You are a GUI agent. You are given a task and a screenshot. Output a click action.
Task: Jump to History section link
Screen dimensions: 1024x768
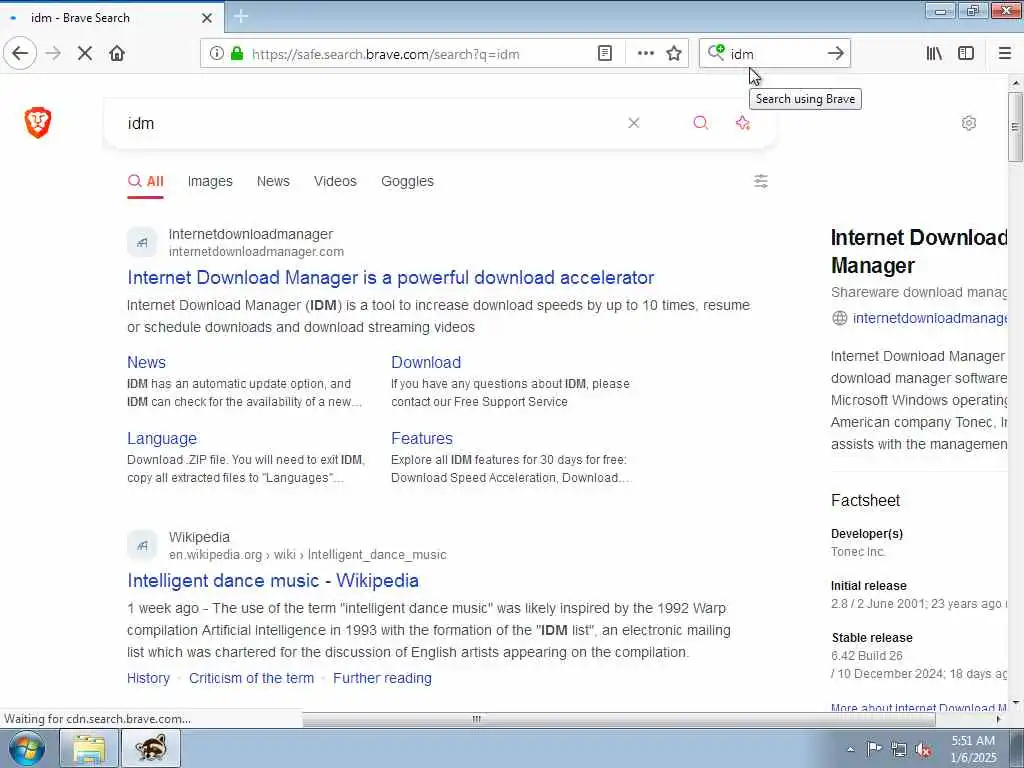click(x=148, y=678)
